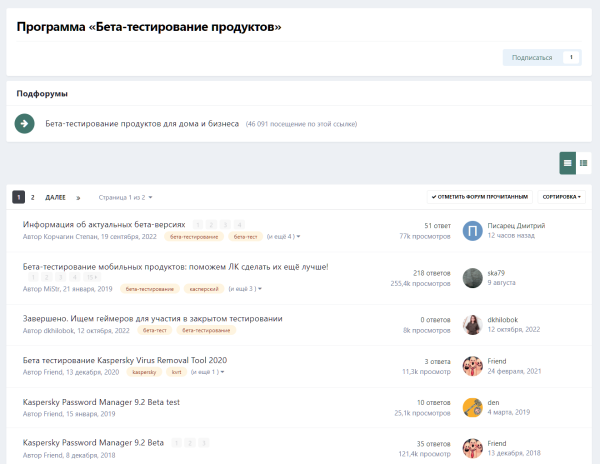Click den's orange avatar
This screenshot has width=600, height=464.
click(x=472, y=406)
